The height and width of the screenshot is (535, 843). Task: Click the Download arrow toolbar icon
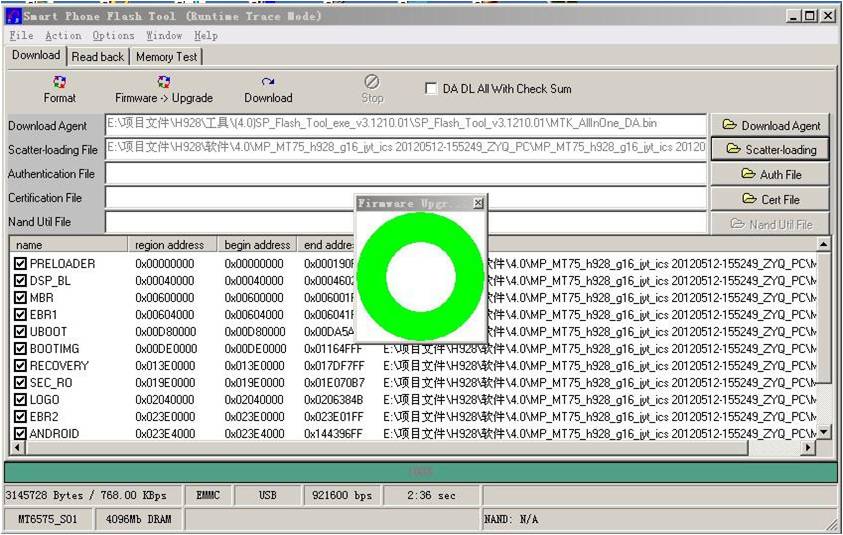[268, 82]
